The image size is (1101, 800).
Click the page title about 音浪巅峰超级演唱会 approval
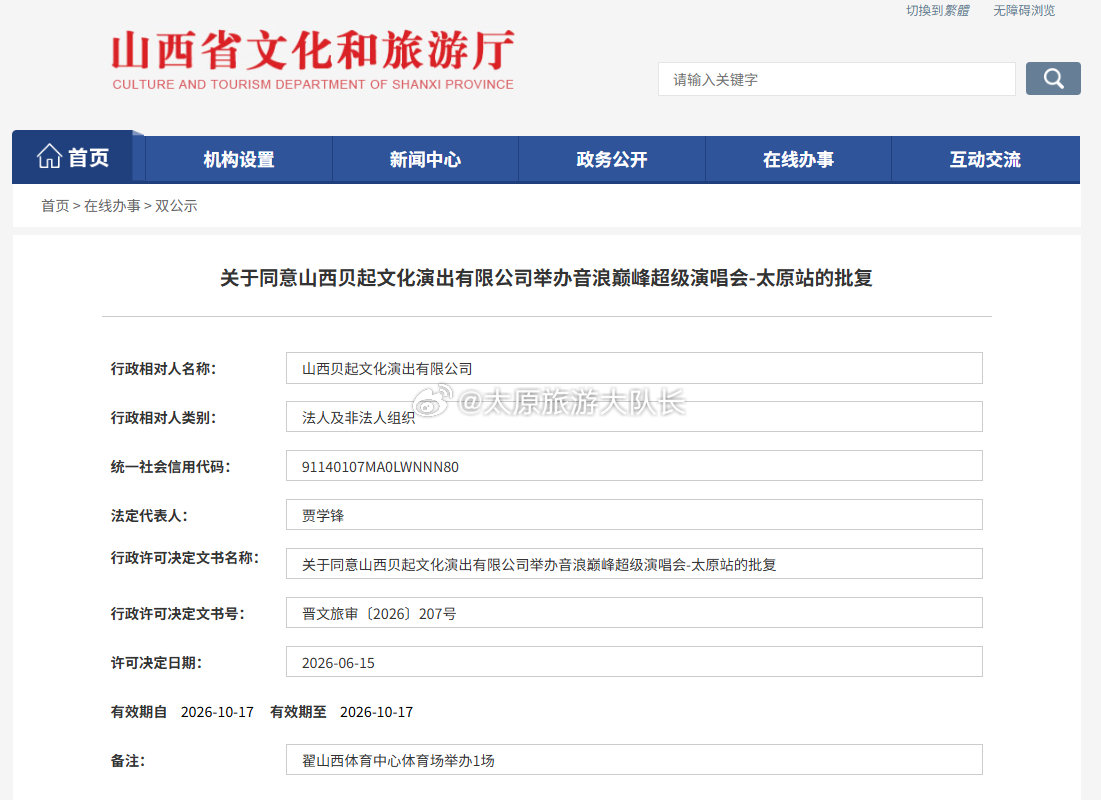[546, 278]
